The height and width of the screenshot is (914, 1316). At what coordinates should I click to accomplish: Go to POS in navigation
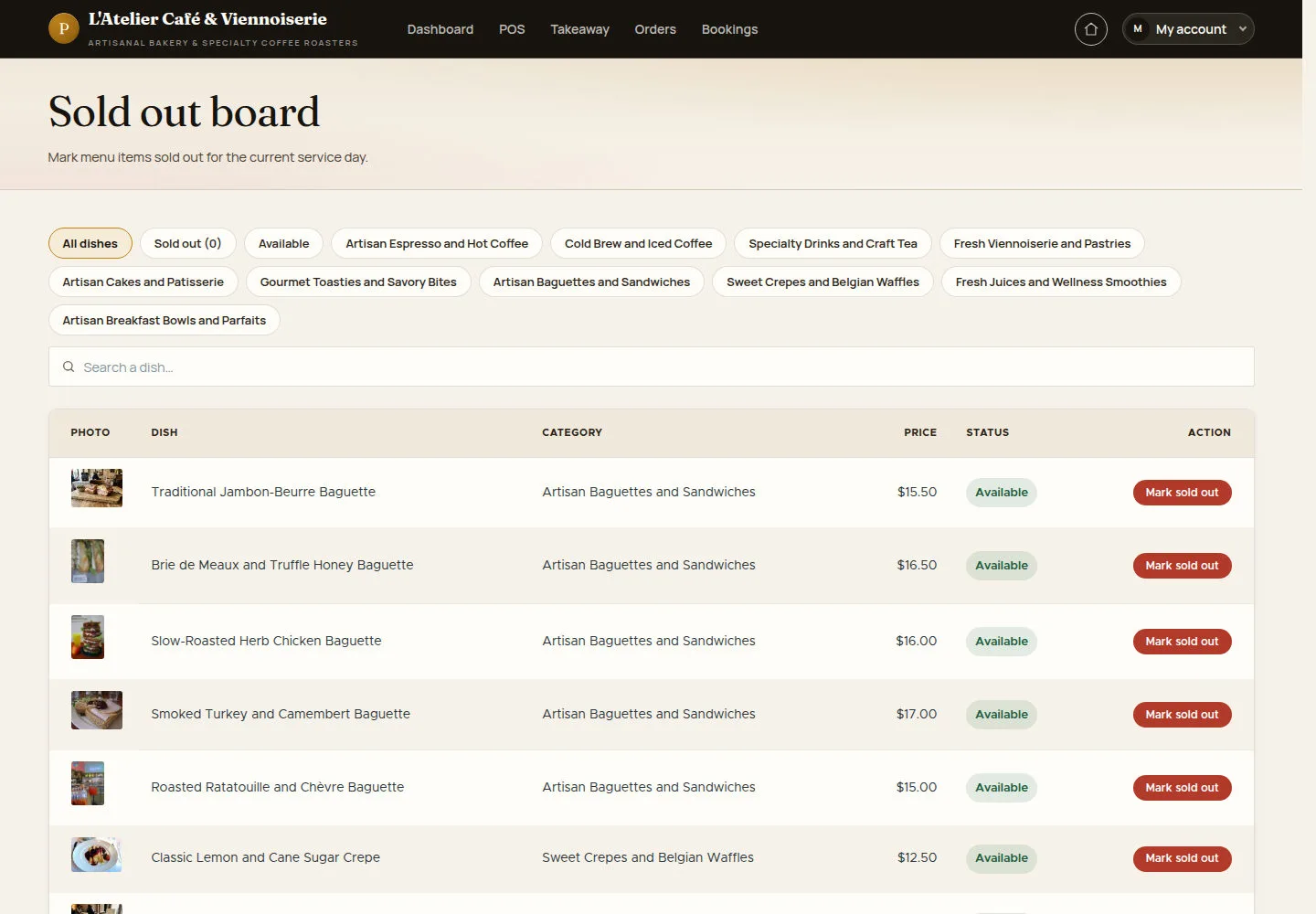pyautogui.click(x=512, y=29)
